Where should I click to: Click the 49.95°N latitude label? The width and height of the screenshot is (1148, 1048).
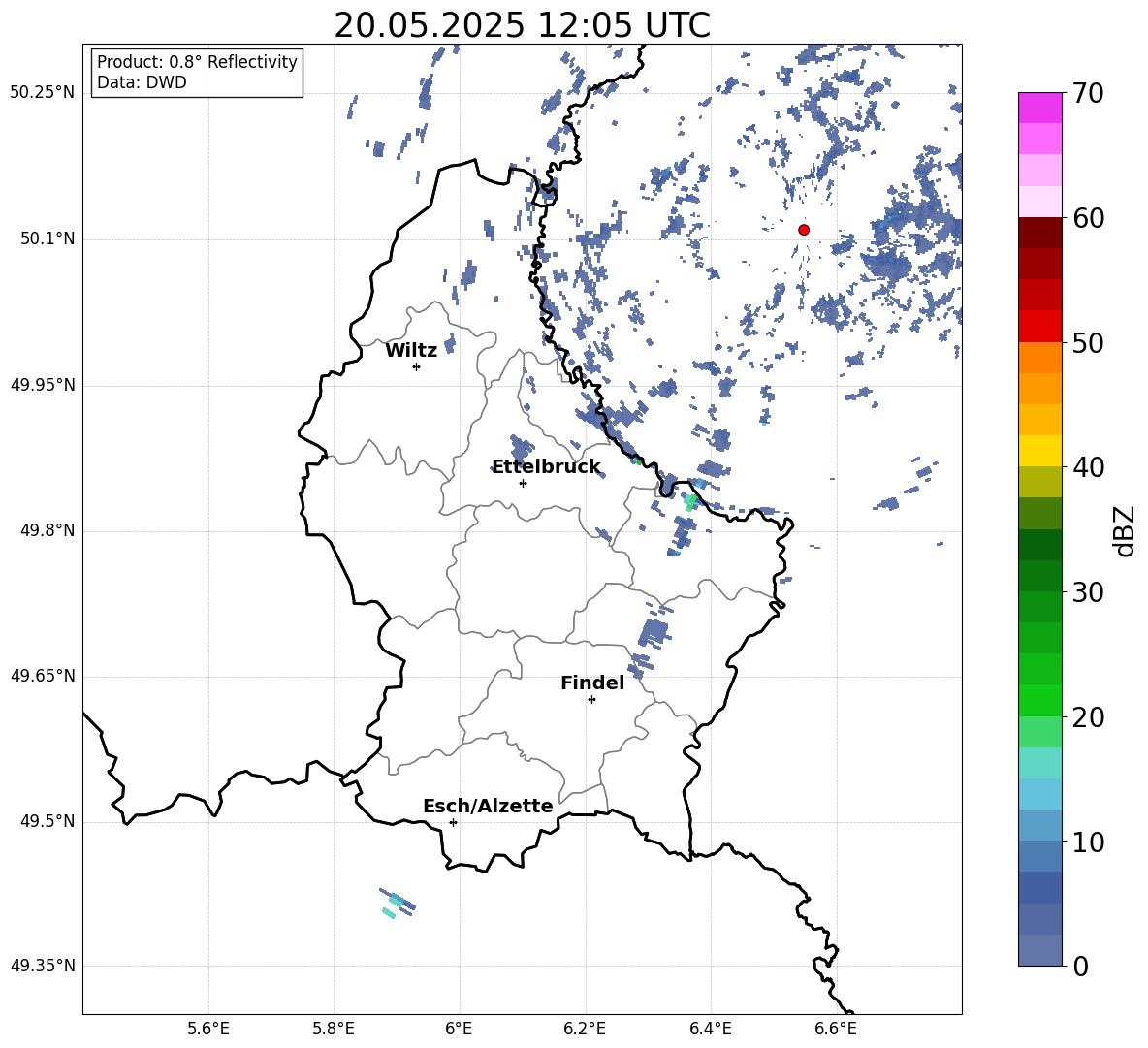42,384
